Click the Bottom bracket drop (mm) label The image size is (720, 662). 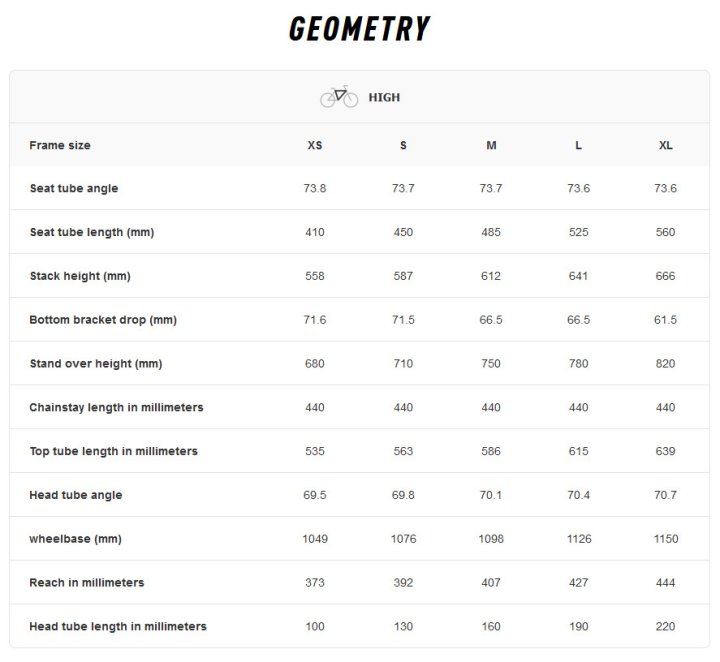(103, 320)
